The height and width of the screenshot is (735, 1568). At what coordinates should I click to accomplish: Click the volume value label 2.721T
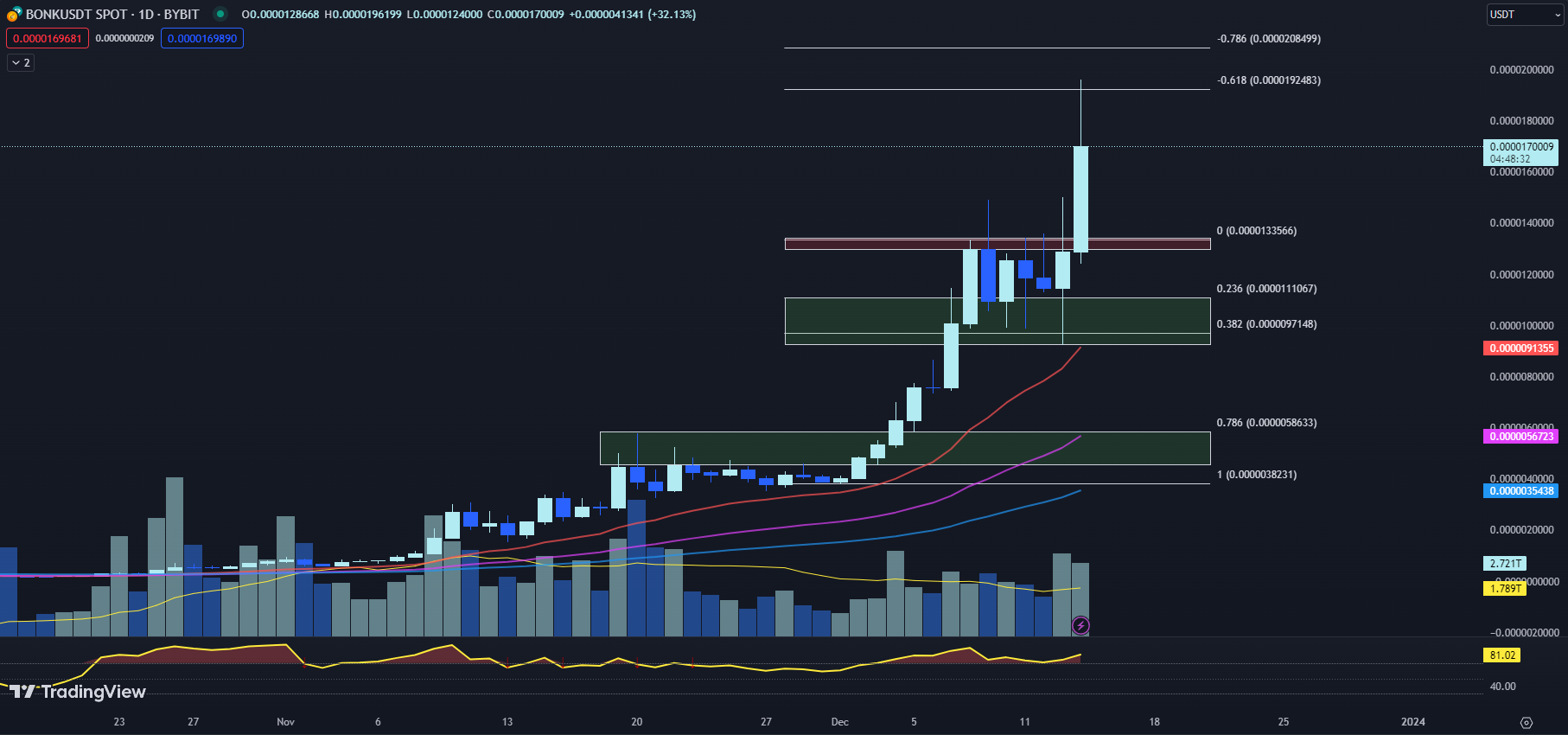pyautogui.click(x=1505, y=564)
